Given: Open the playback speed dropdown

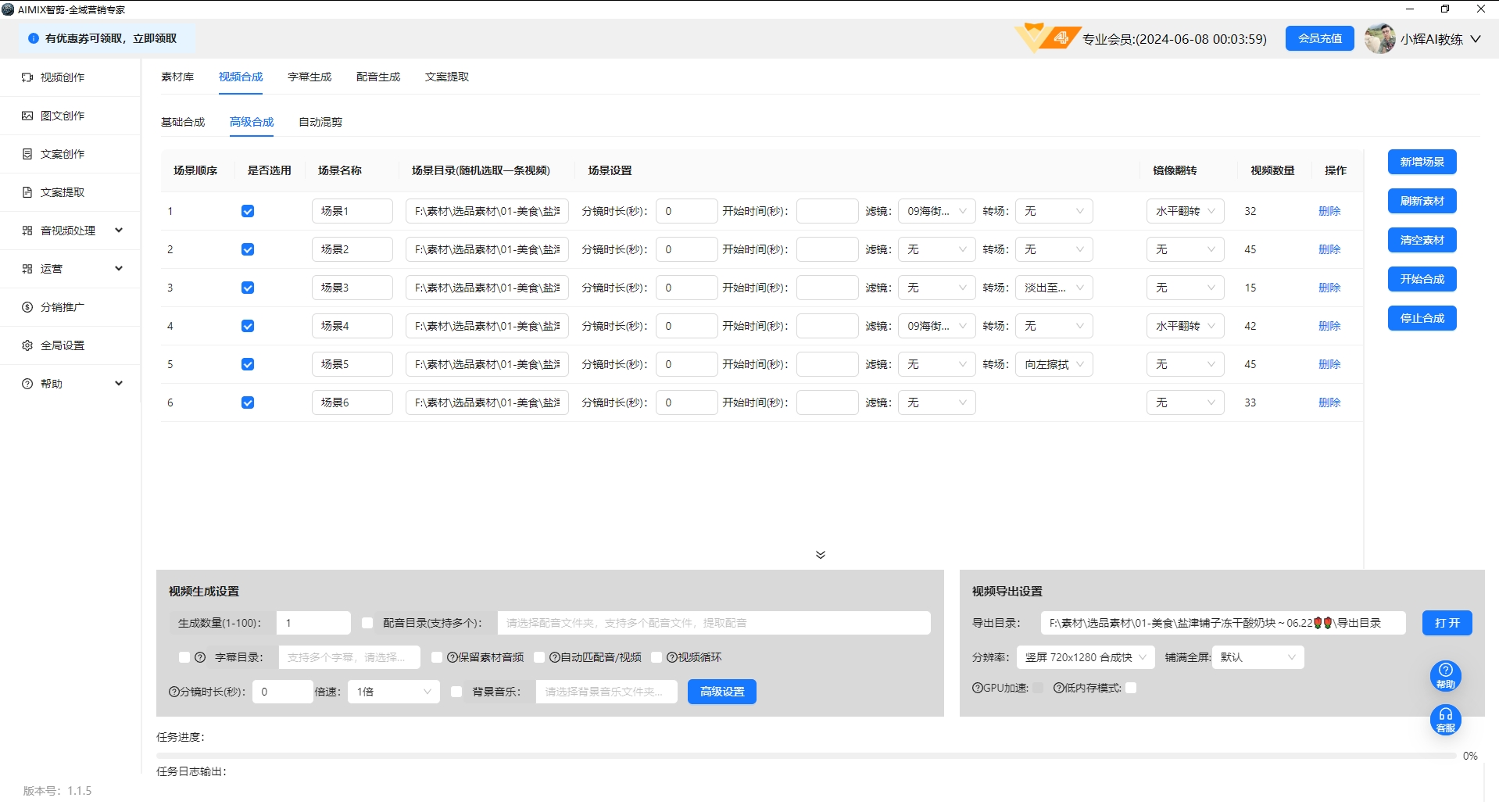Looking at the screenshot, I should pos(393,692).
